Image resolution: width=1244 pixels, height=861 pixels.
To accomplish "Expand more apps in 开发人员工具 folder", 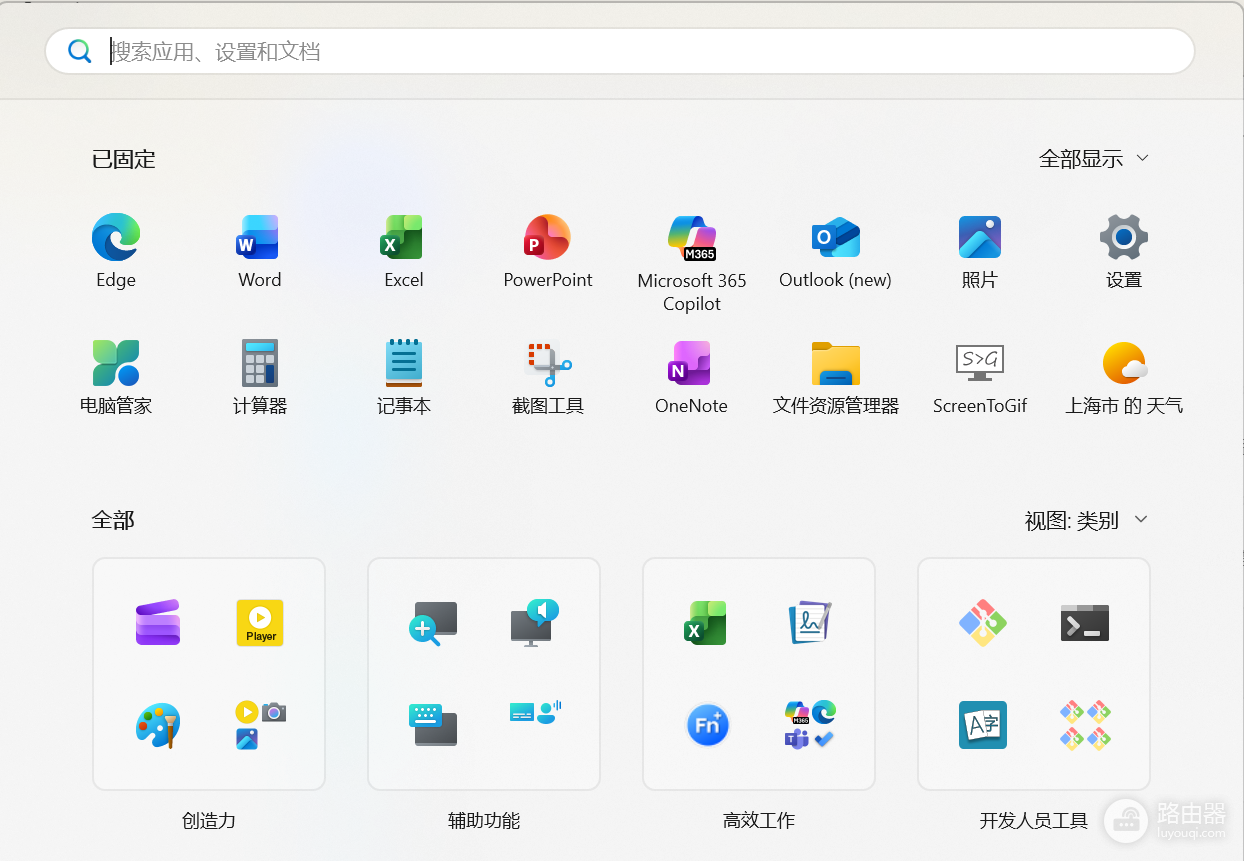I will 1085,726.
